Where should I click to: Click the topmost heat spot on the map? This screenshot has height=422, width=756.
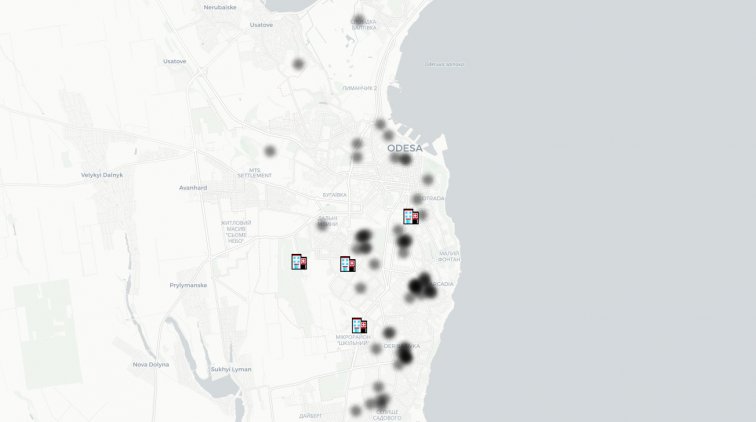tap(359, 19)
